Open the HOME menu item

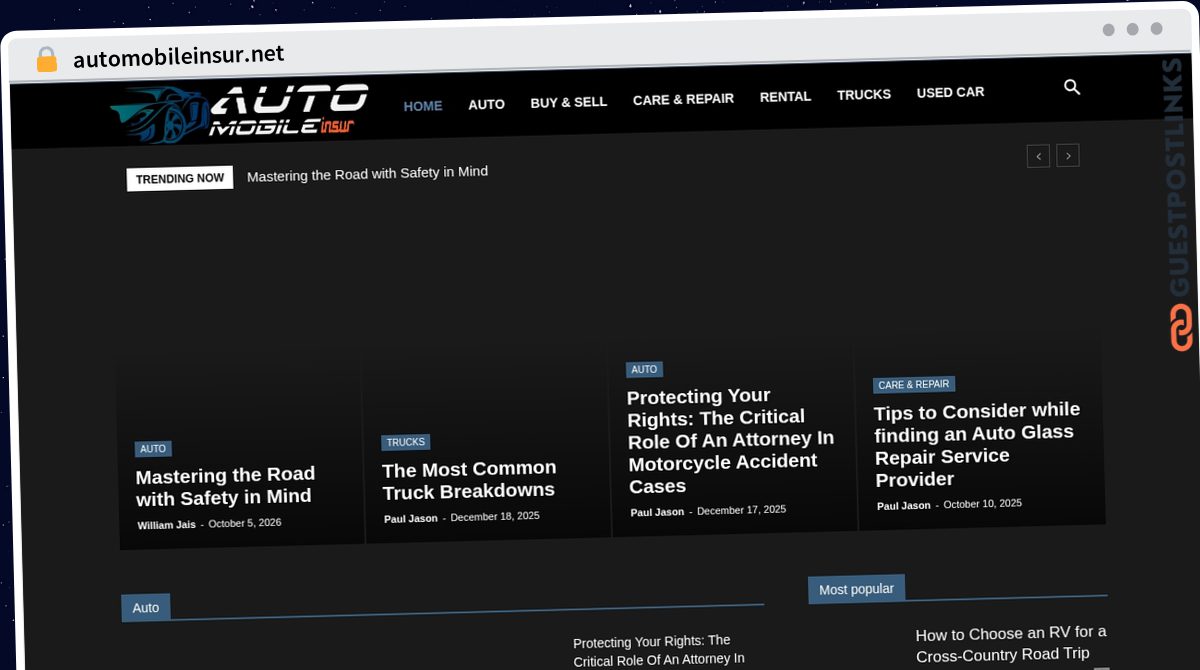pyautogui.click(x=423, y=106)
